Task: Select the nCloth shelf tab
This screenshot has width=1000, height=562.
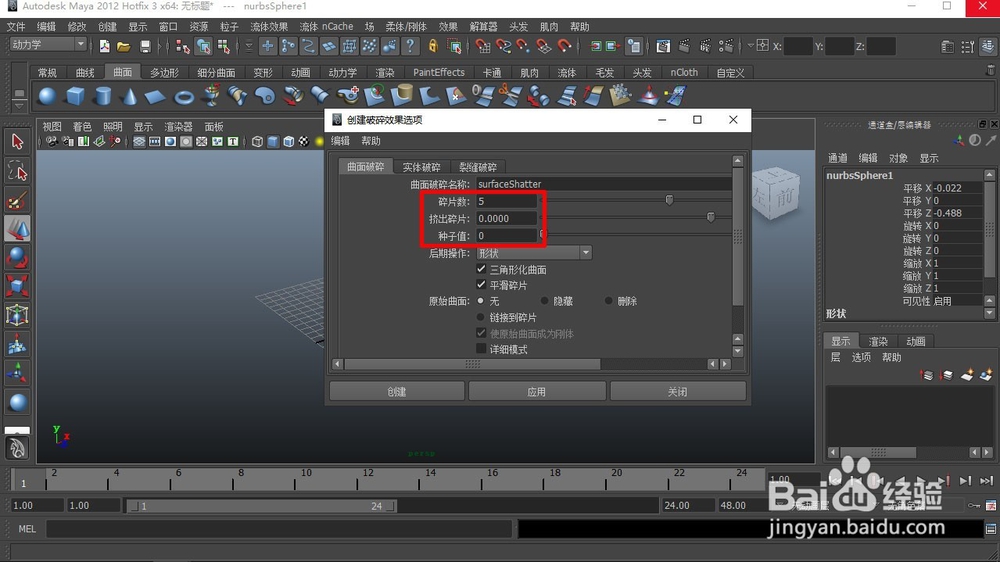Action: tap(684, 73)
